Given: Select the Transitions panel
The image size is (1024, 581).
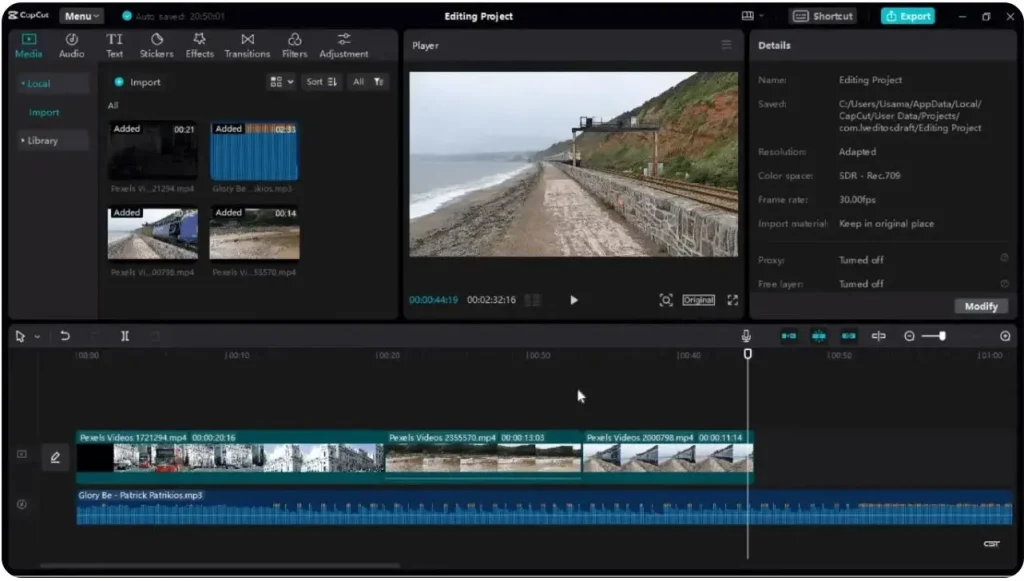Looking at the screenshot, I should pos(247,45).
